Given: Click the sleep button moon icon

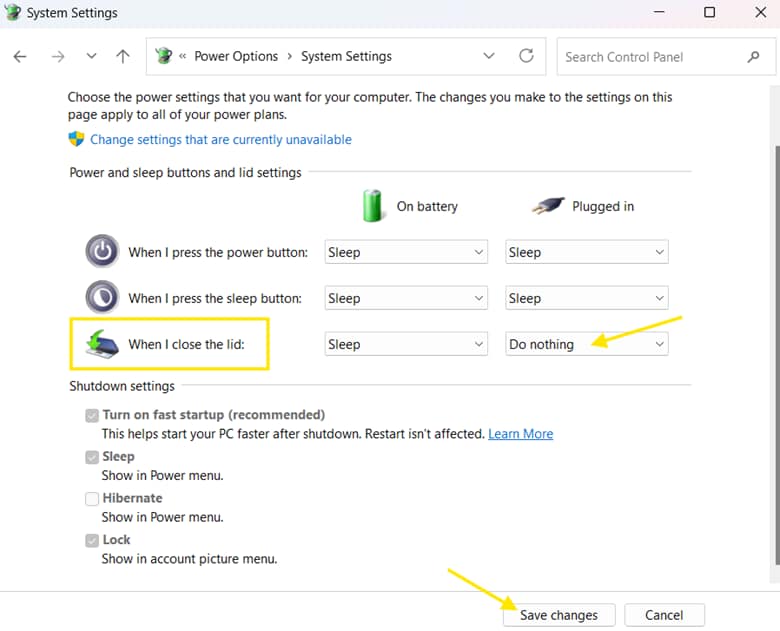Looking at the screenshot, I should click(102, 297).
